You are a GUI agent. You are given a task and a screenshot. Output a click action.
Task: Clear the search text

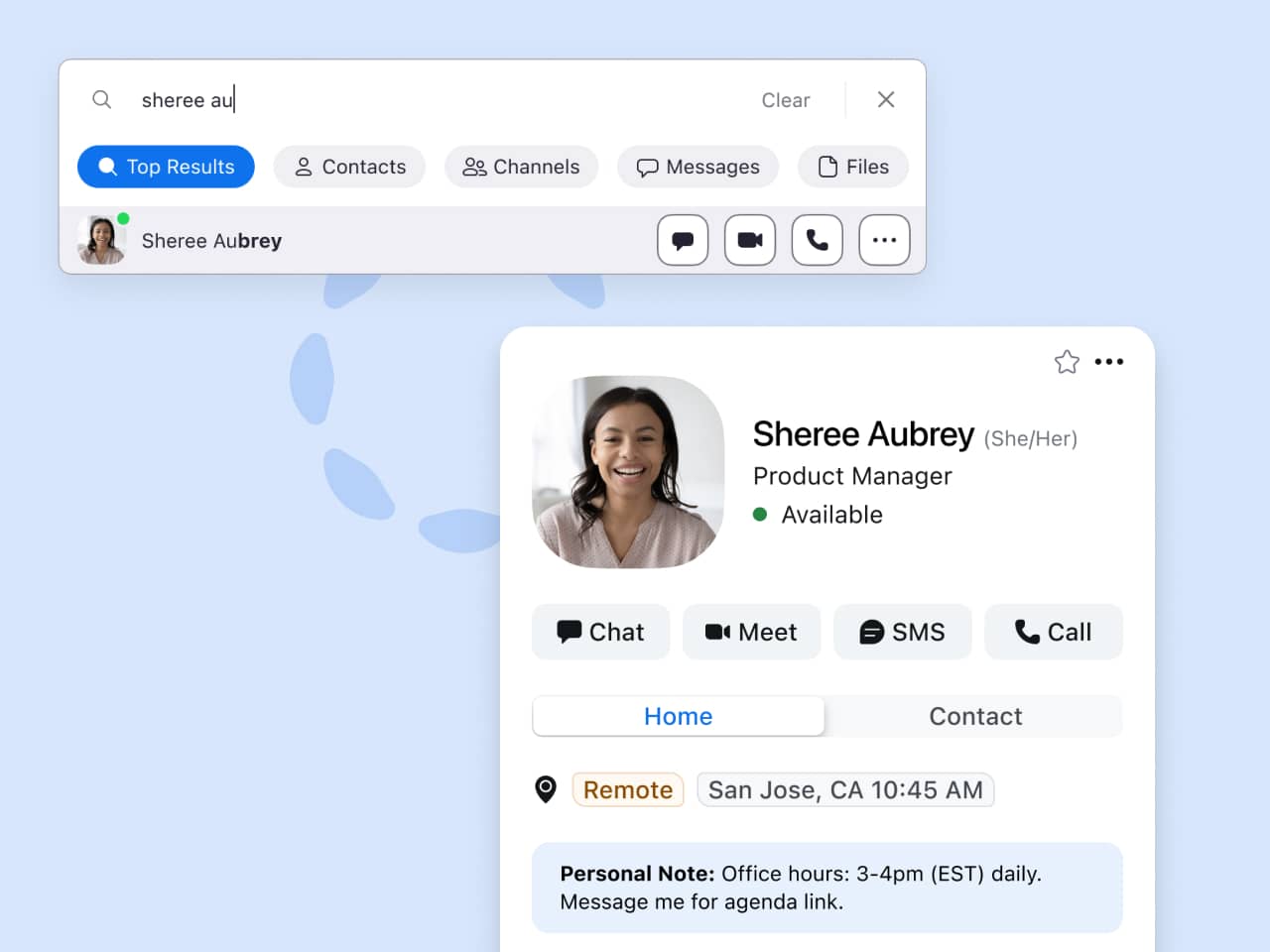pos(785,100)
